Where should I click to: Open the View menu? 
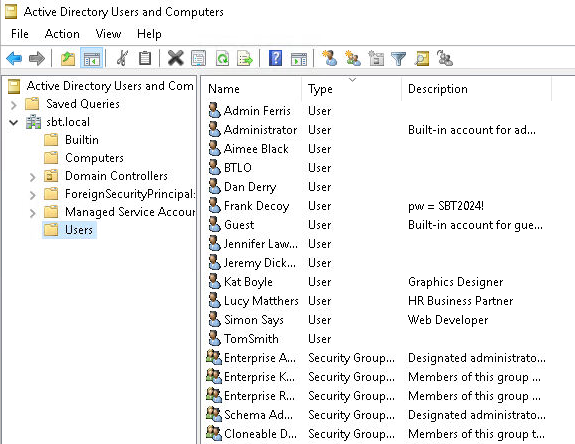tap(108, 34)
